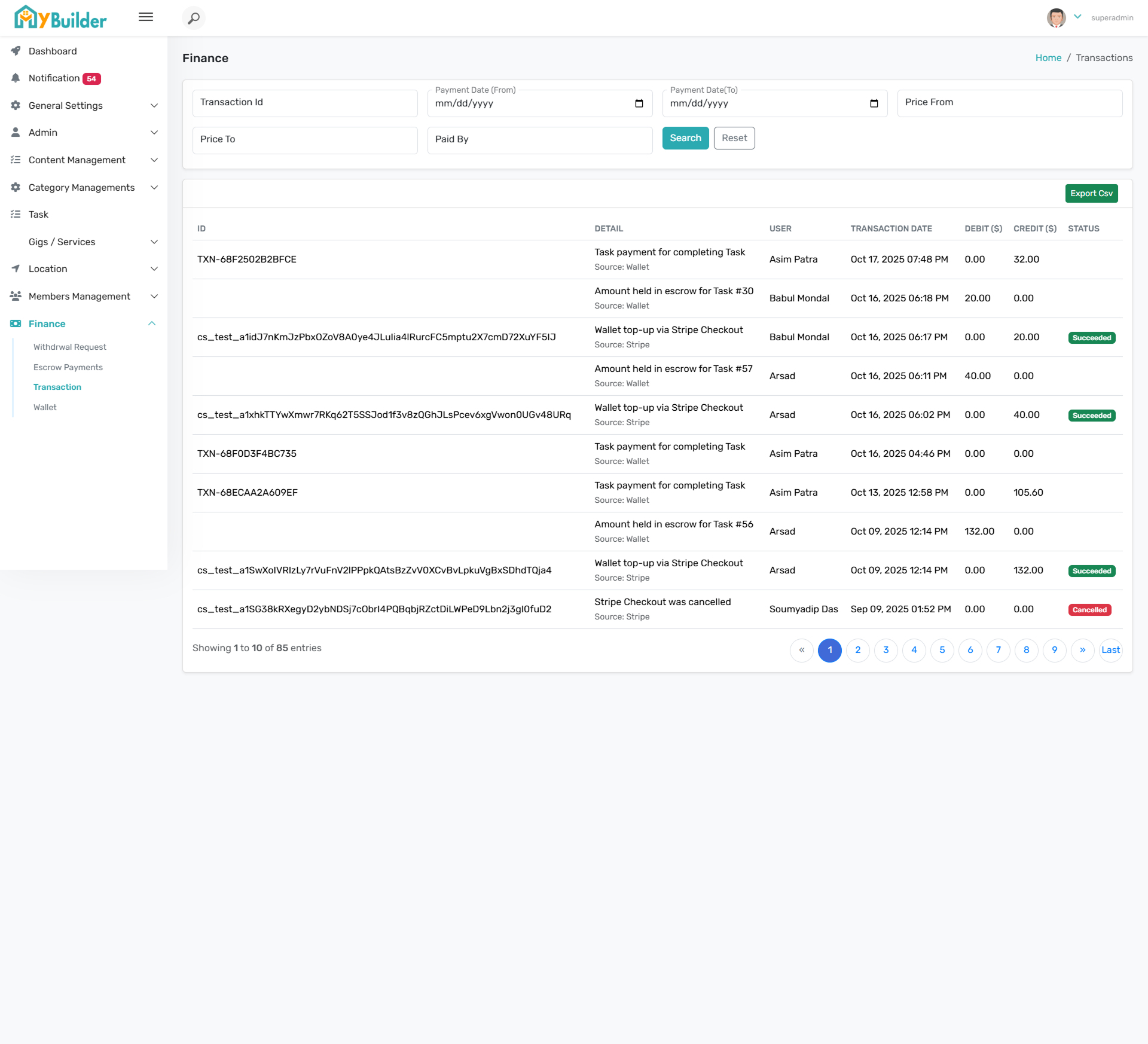Open superadmin dropdown arrow
Image resolution: width=1148 pixels, height=1044 pixels.
[x=1077, y=17]
